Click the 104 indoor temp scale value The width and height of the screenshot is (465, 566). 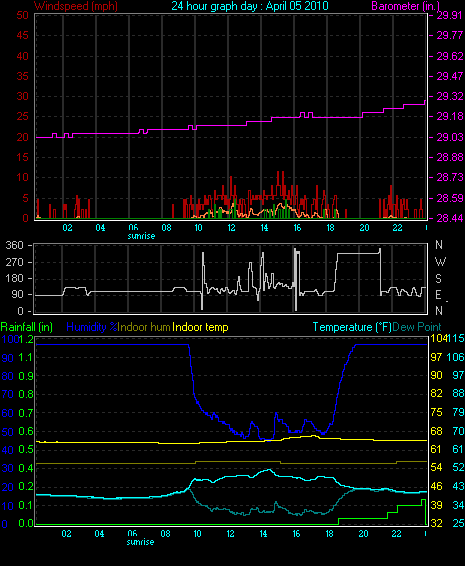[x=439, y=338]
